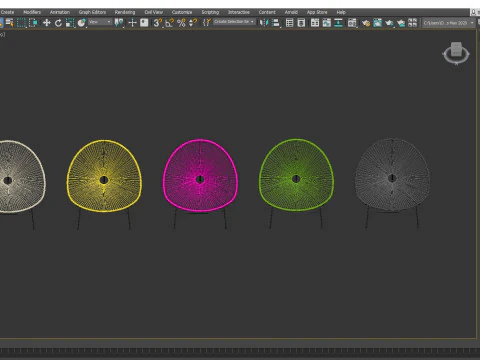This screenshot has height=360, width=480.
Task: Toggle Window/Crossing selection mode
Action: click(33, 23)
